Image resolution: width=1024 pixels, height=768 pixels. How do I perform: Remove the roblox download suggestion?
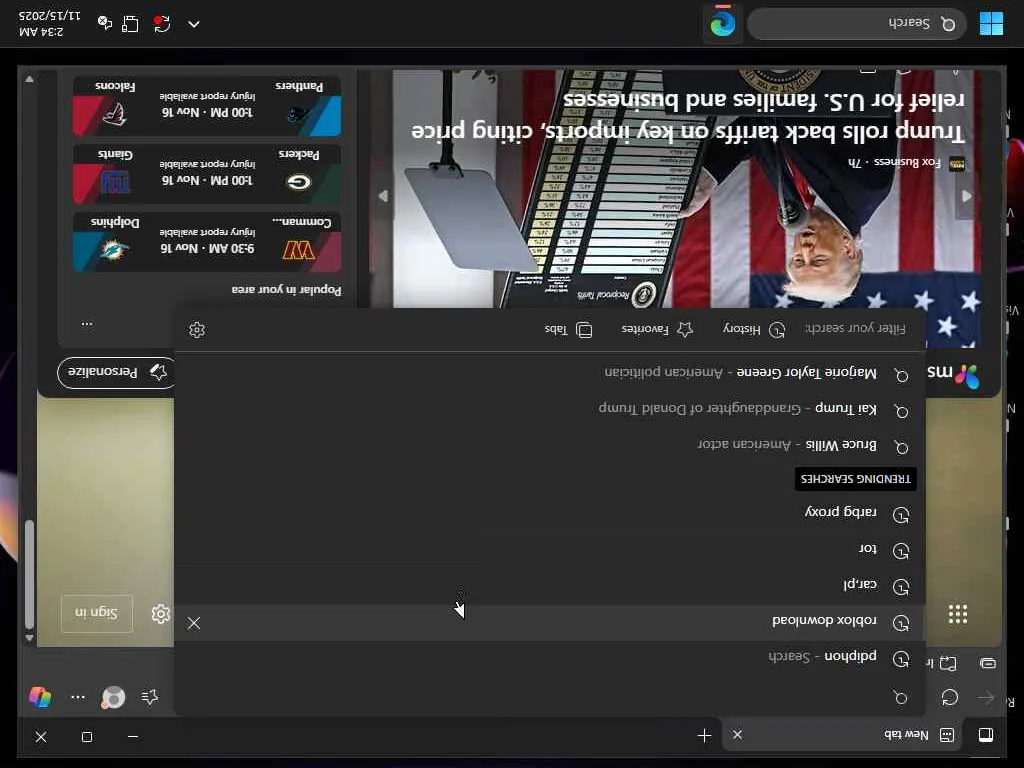click(x=193, y=623)
